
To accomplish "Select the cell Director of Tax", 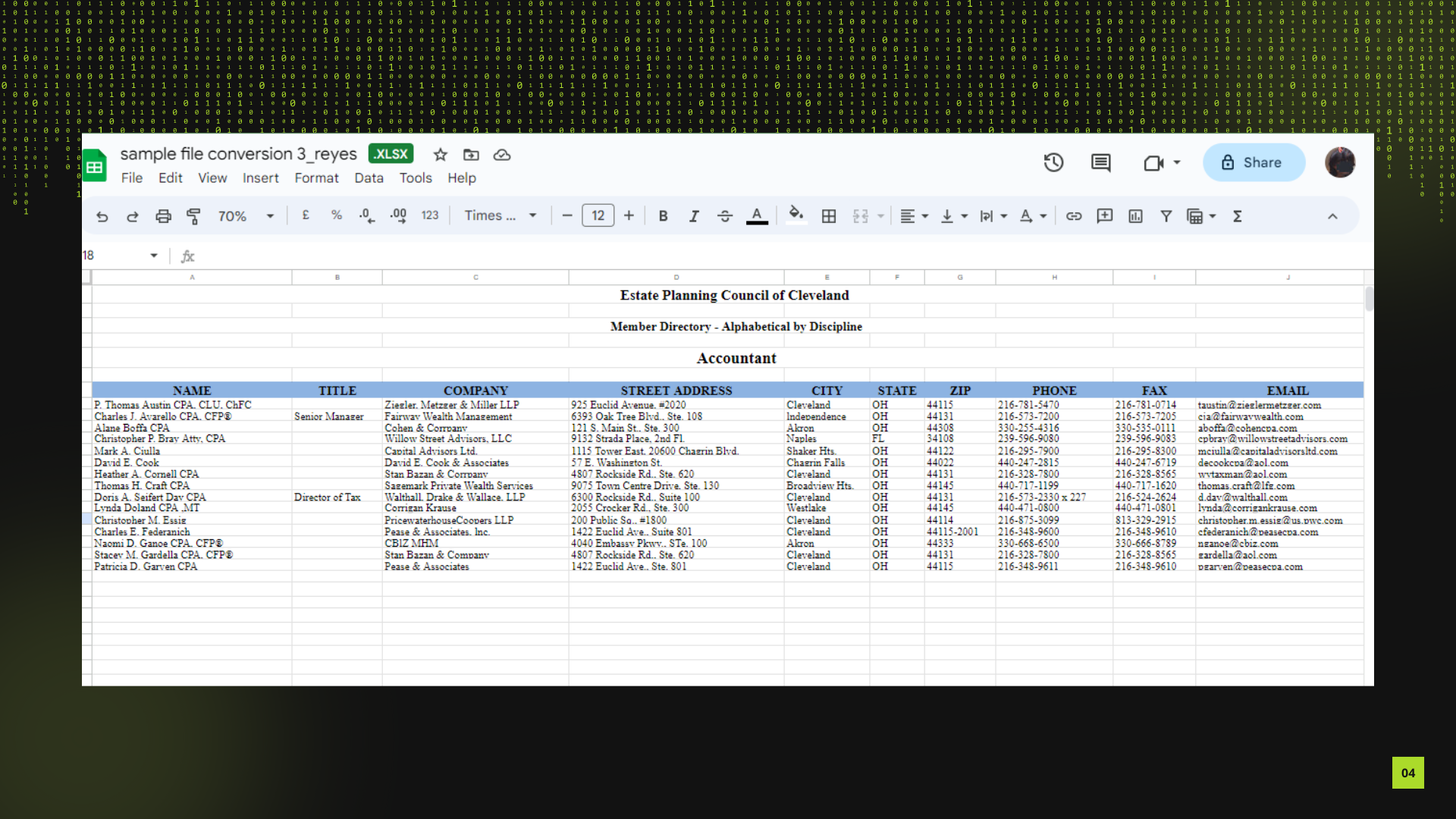I will click(x=337, y=497).
